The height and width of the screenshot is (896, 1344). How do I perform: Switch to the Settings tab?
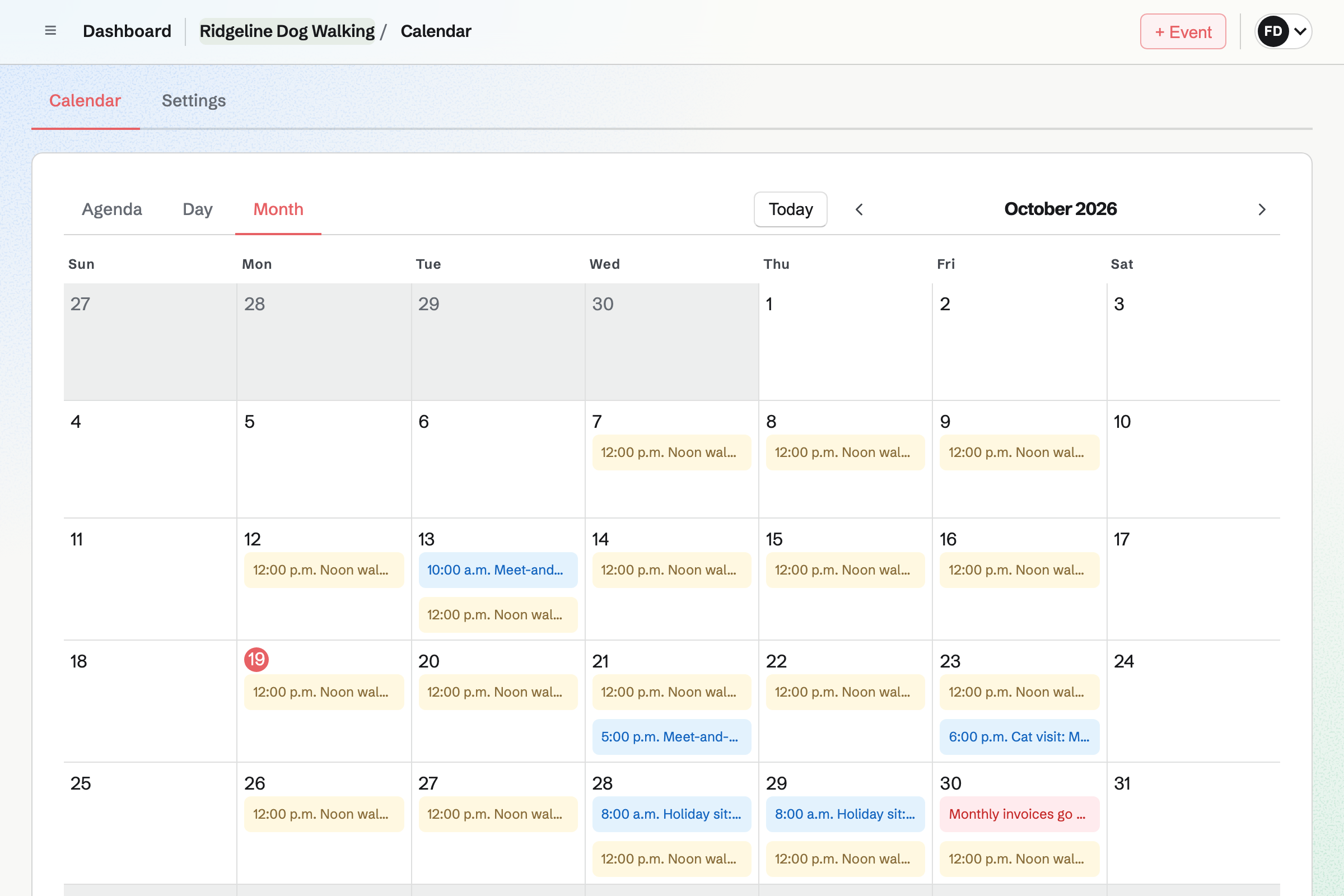pos(194,101)
